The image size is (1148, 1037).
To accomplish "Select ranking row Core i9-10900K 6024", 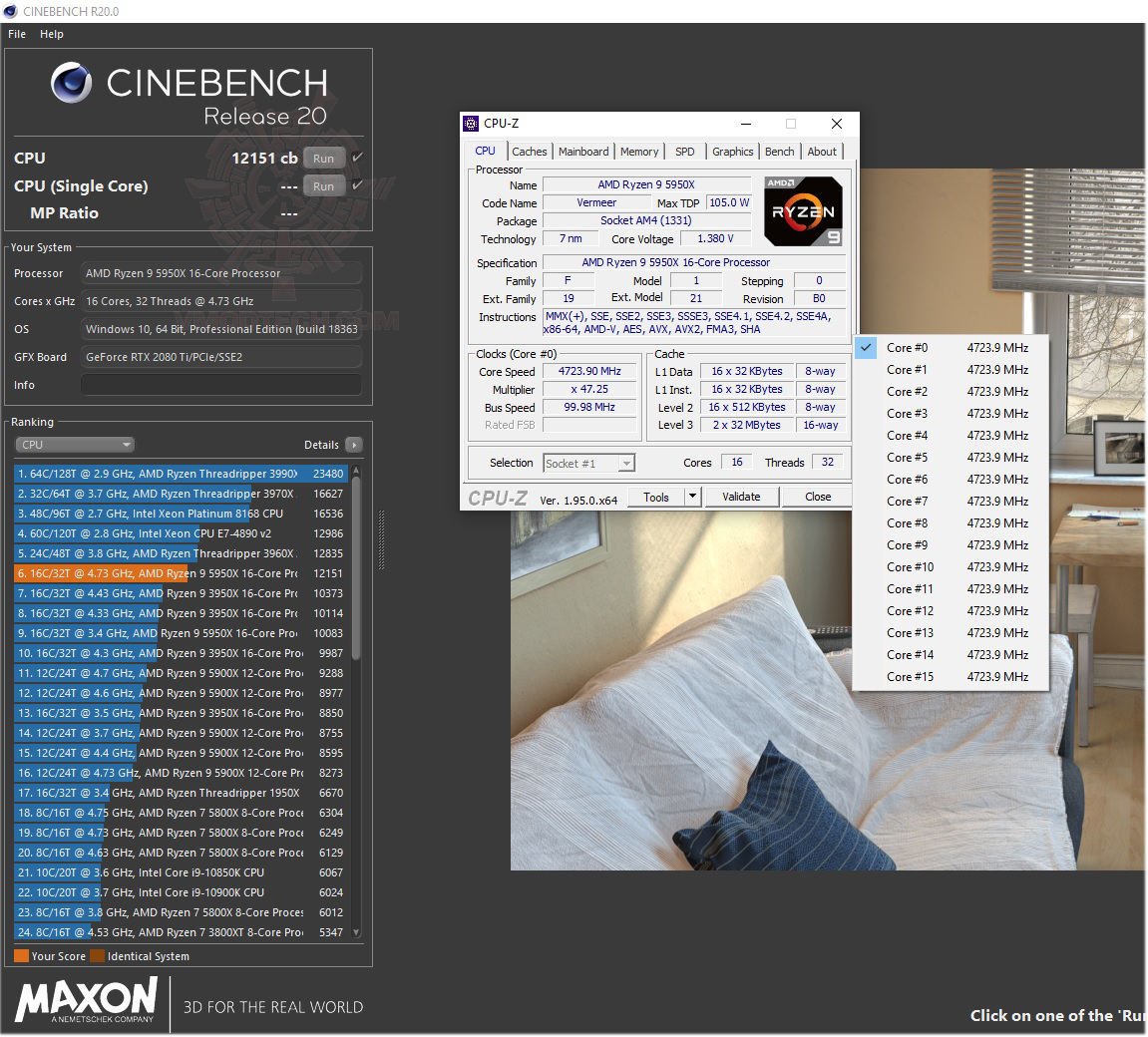I will point(181,892).
